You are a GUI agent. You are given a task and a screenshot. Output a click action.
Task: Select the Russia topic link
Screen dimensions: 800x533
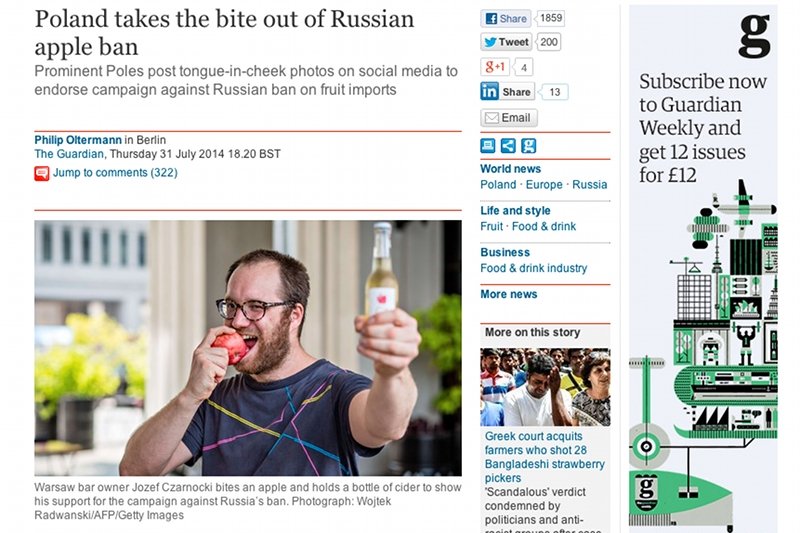[589, 185]
